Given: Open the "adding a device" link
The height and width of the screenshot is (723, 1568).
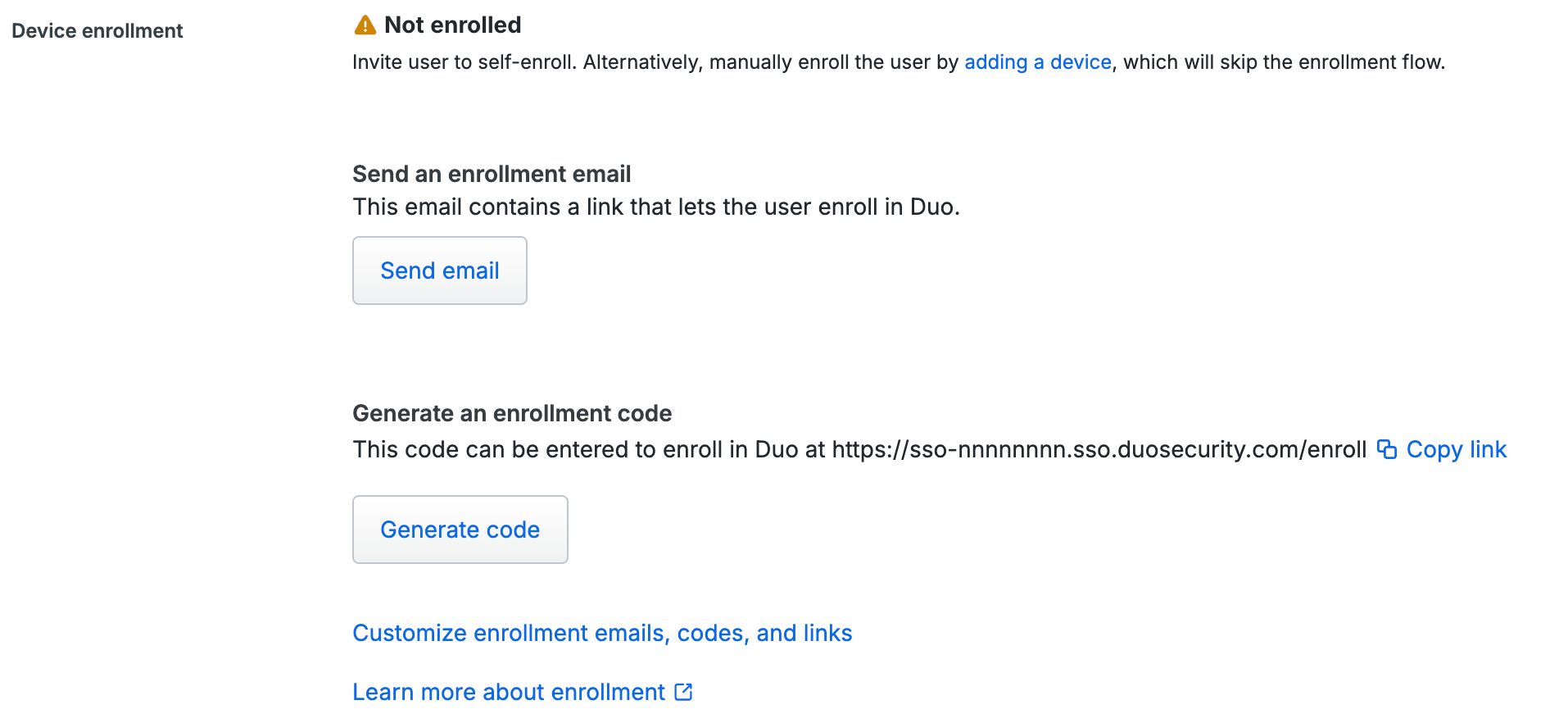Looking at the screenshot, I should tap(1037, 62).
